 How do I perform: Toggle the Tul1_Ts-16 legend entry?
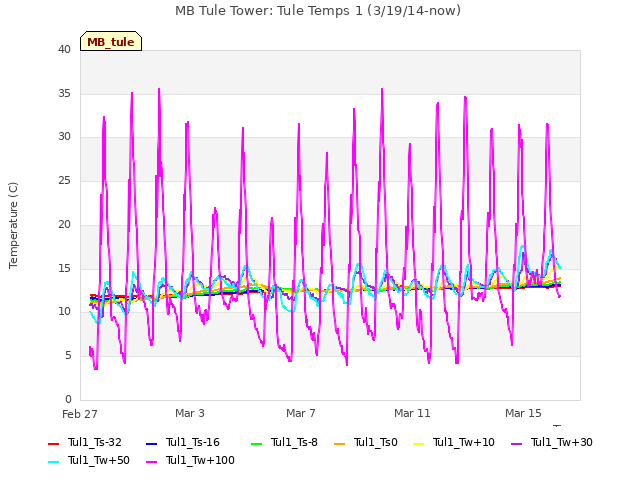[182, 442]
